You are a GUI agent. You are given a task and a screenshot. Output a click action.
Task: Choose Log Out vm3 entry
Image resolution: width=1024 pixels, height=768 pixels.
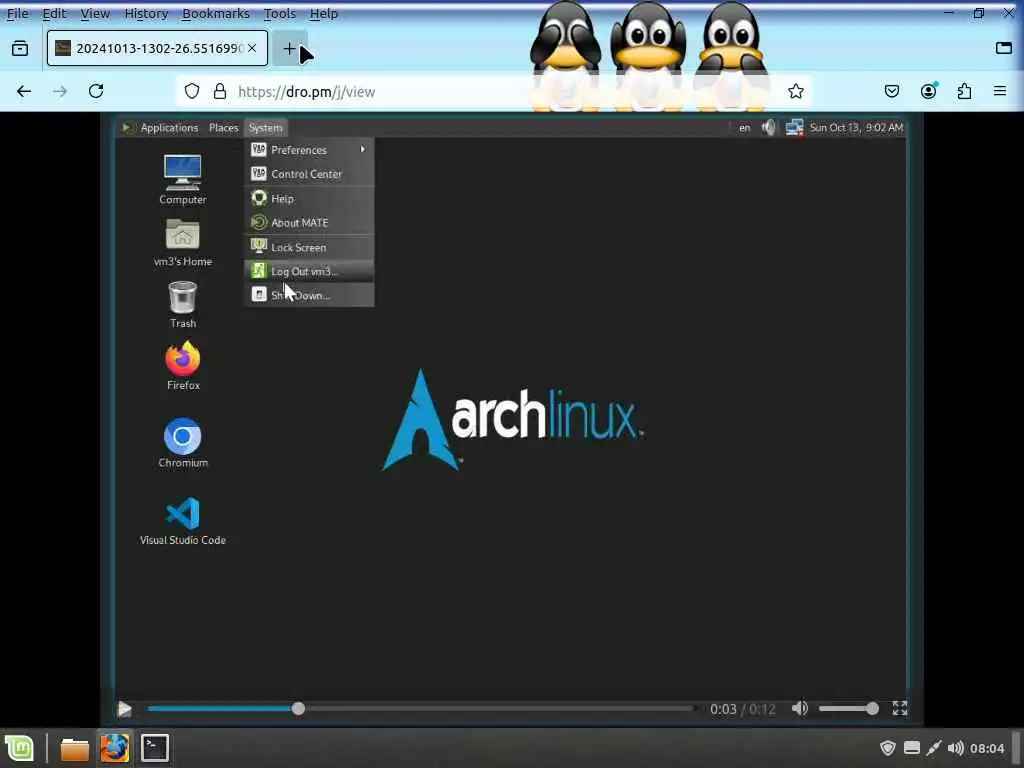(310, 272)
